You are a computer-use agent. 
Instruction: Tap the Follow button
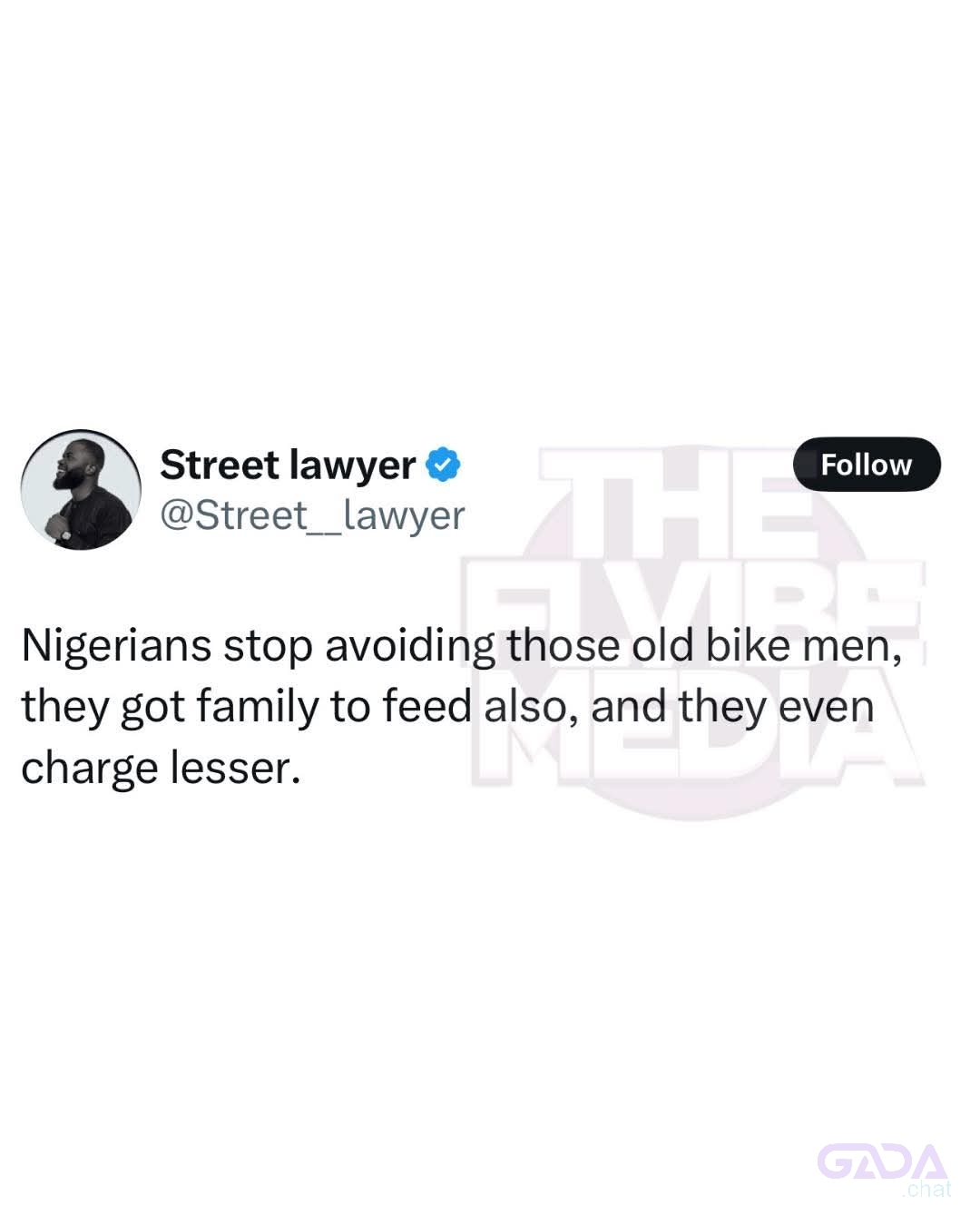point(867,465)
